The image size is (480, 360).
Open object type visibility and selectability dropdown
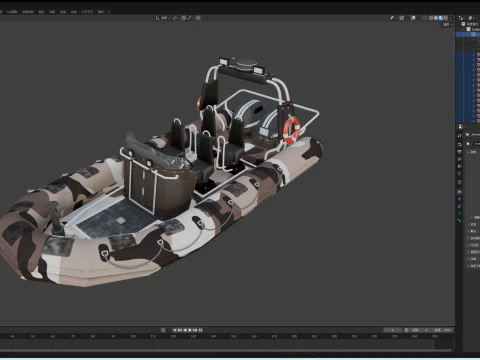coord(393,18)
